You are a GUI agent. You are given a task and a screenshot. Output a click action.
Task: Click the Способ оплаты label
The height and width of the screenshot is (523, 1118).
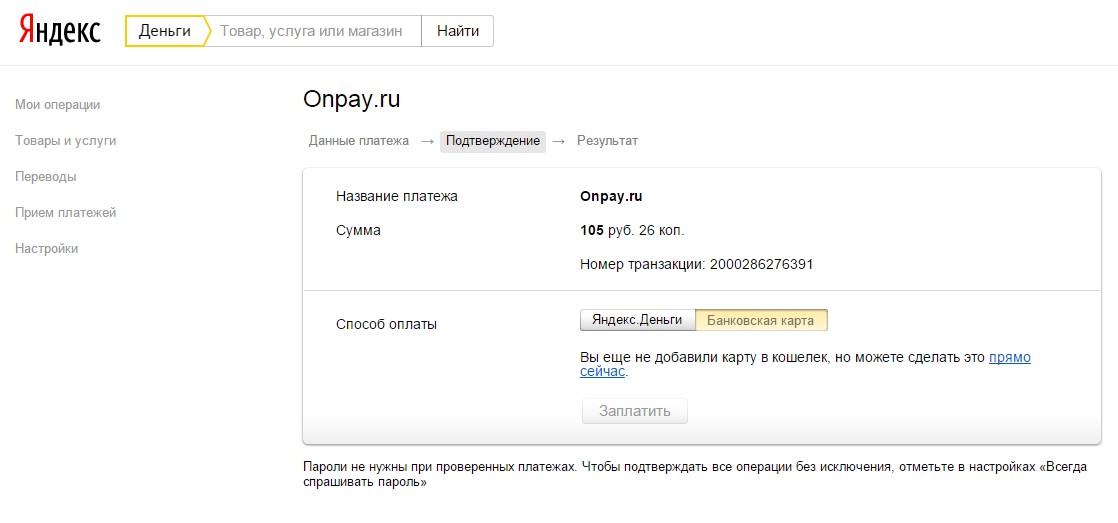coord(386,324)
